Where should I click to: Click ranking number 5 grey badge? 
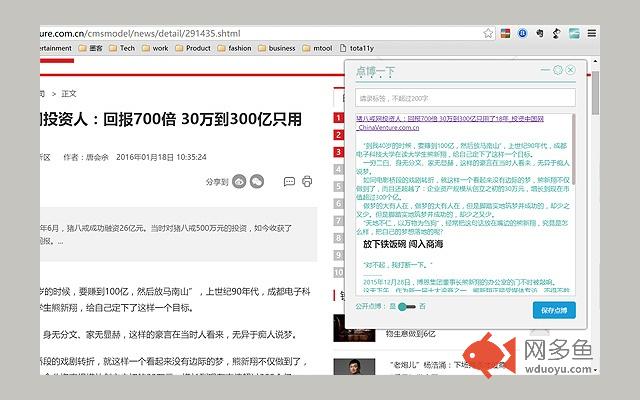(339, 187)
